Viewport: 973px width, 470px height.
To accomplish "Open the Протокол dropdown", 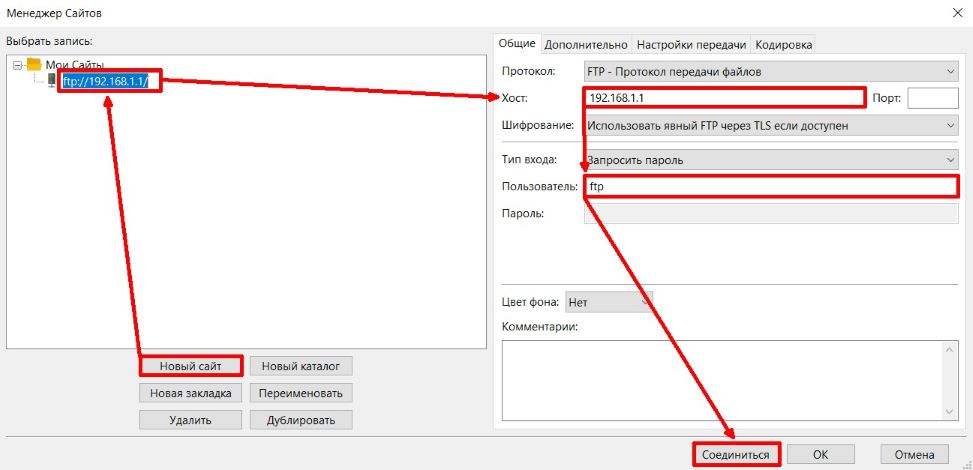I will (x=771, y=71).
